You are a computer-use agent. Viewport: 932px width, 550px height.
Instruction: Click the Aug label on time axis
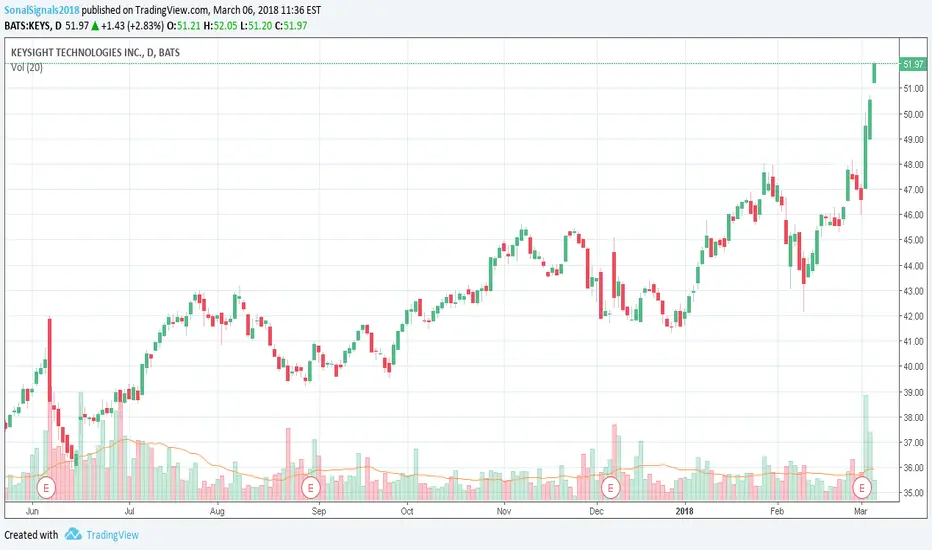point(218,511)
